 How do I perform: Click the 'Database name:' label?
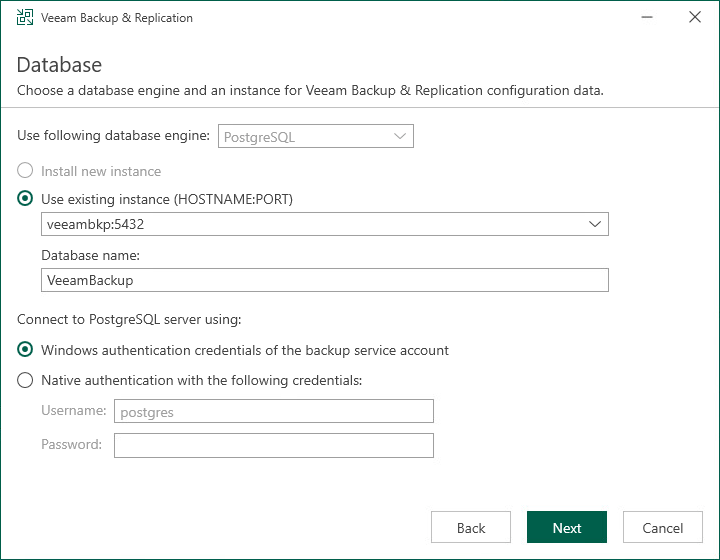(90, 256)
